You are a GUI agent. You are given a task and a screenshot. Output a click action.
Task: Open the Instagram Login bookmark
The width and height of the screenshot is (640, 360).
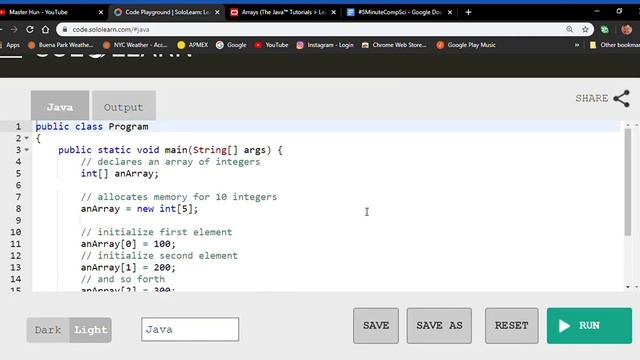point(325,45)
